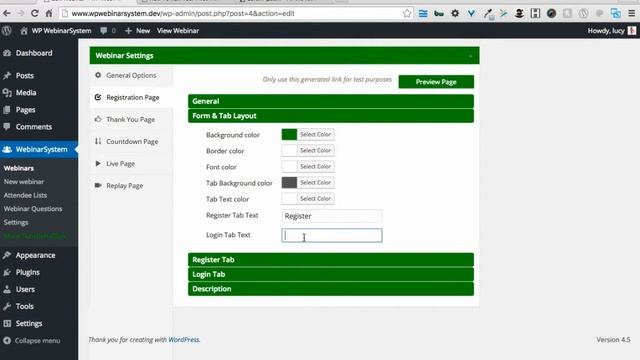Open Webinar Questions submenu link

[33, 209]
